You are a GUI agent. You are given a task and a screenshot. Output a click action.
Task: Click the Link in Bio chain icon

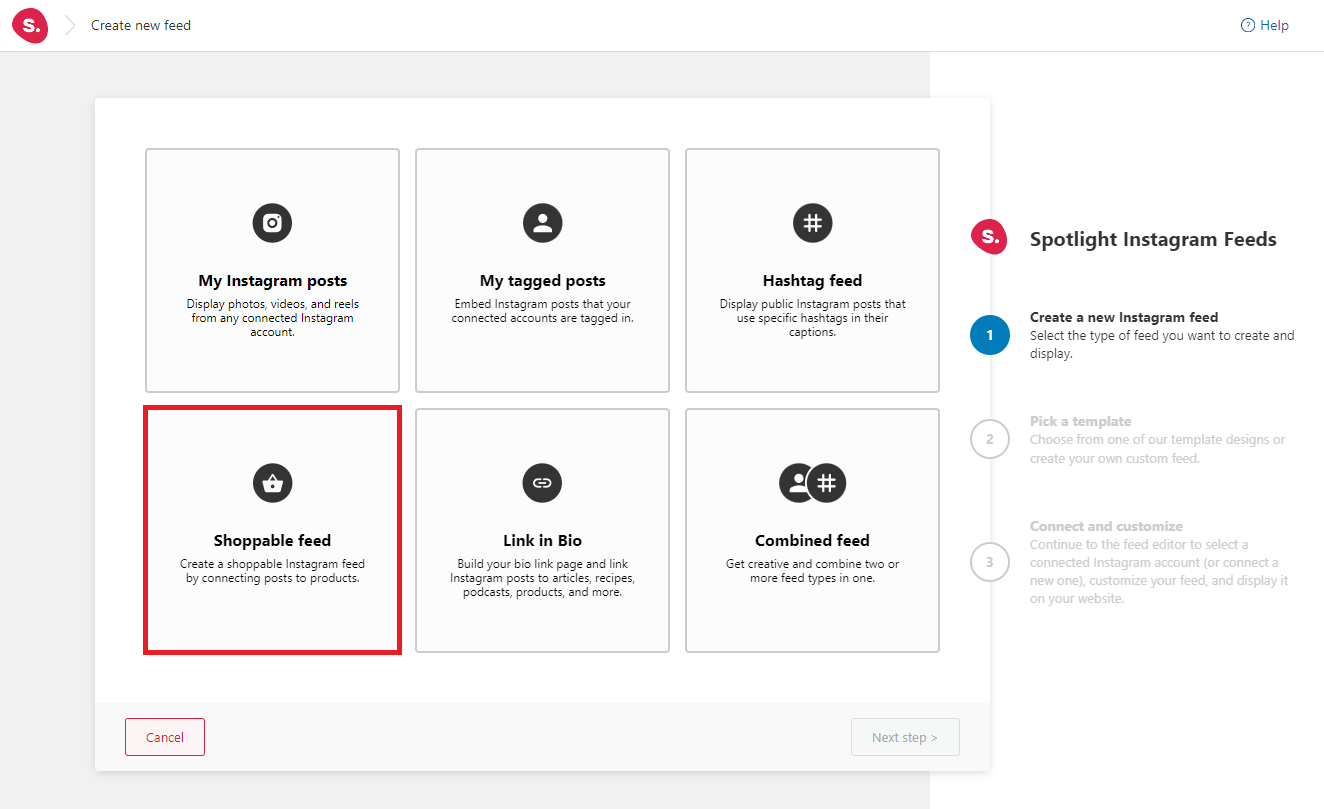[x=542, y=483]
